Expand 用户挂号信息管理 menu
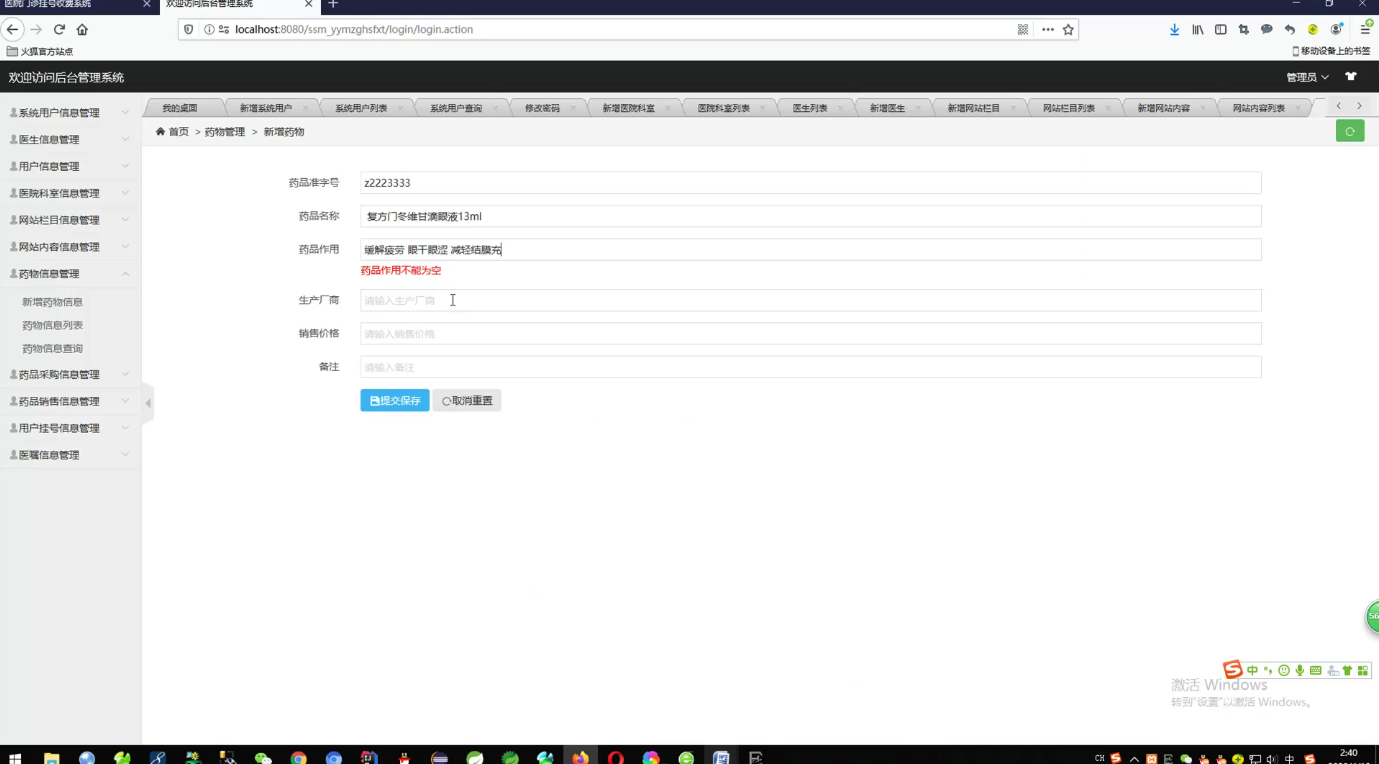The image size is (1379, 764). [x=70, y=428]
